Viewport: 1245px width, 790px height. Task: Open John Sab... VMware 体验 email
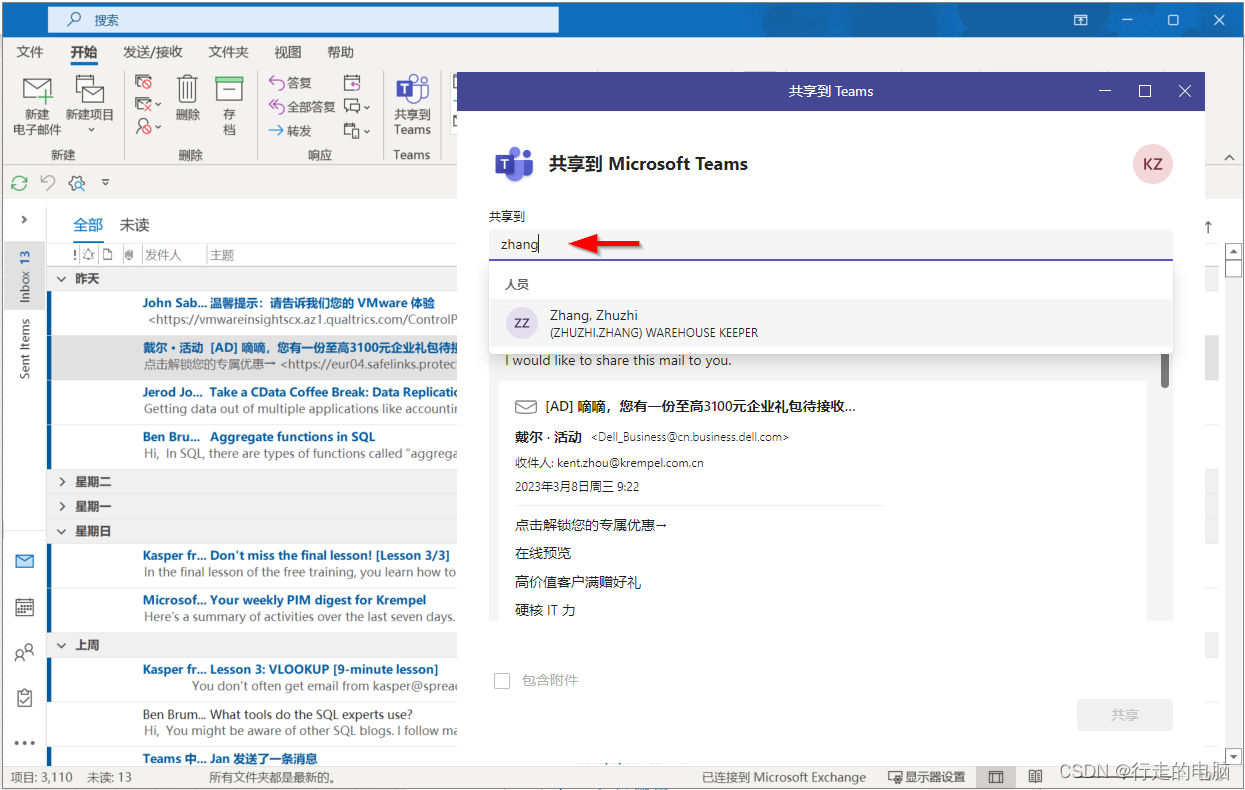click(253, 311)
